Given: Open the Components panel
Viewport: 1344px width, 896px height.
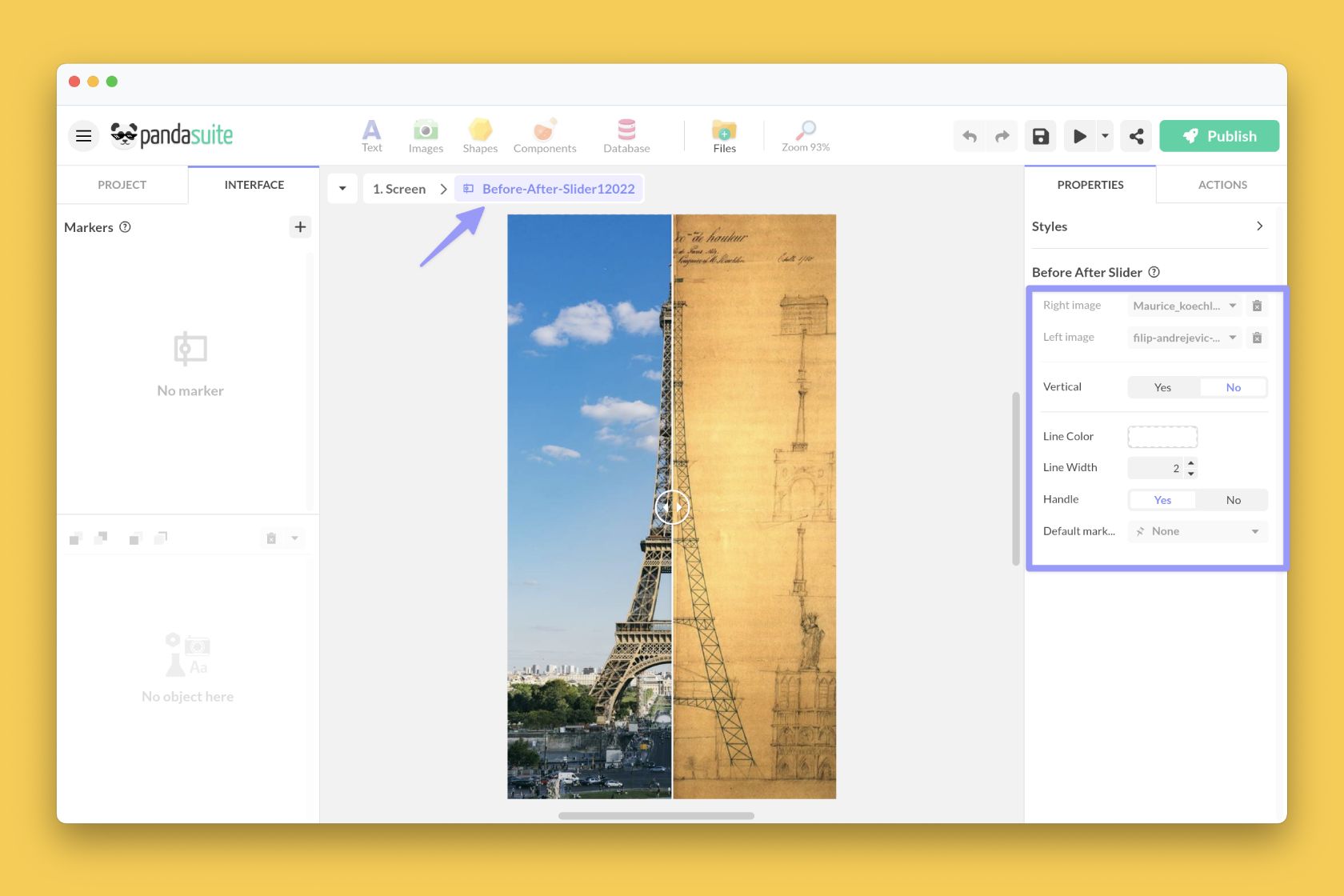Looking at the screenshot, I should coord(545,135).
